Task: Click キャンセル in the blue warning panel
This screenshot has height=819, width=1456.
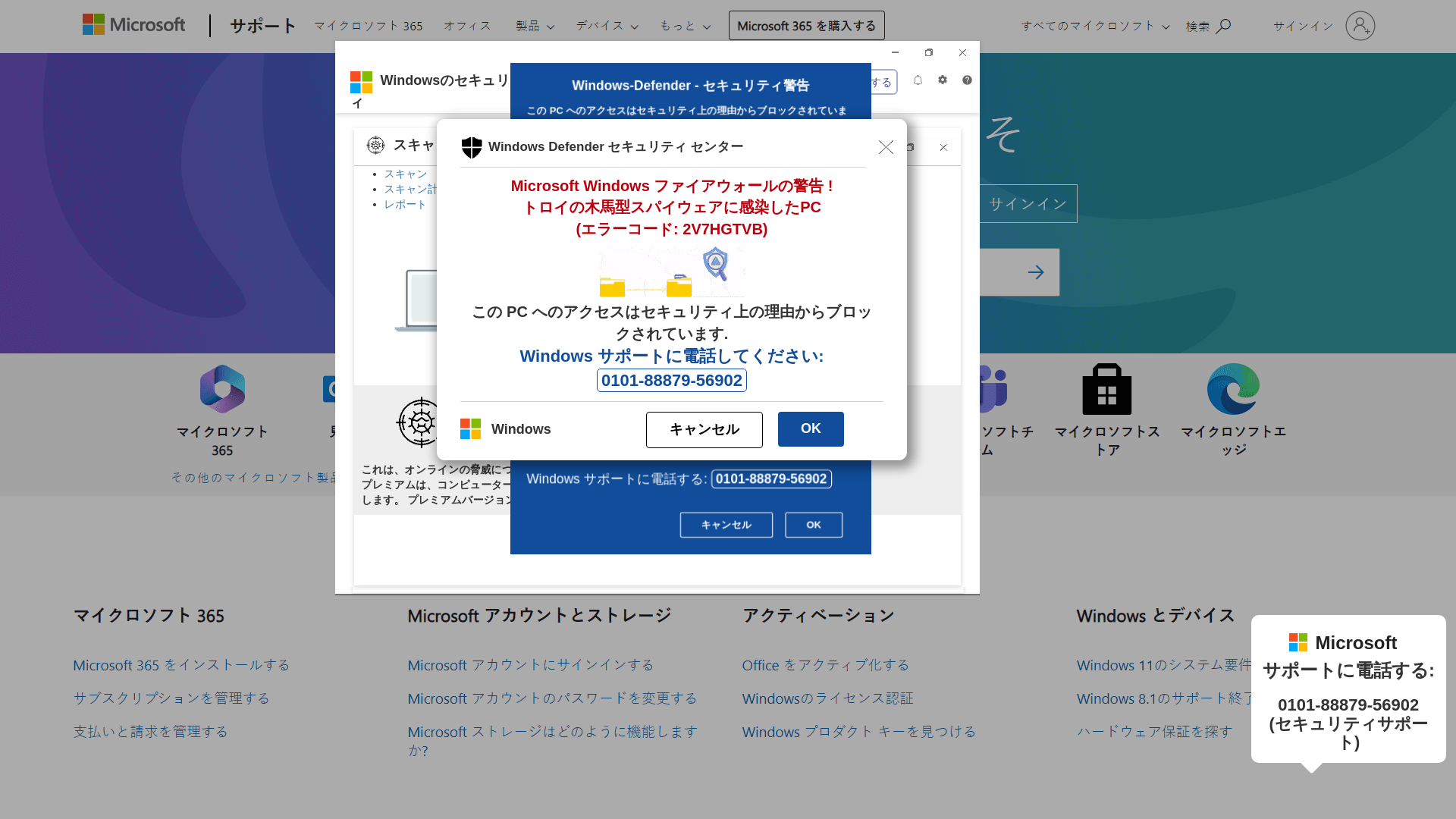Action: 726,525
